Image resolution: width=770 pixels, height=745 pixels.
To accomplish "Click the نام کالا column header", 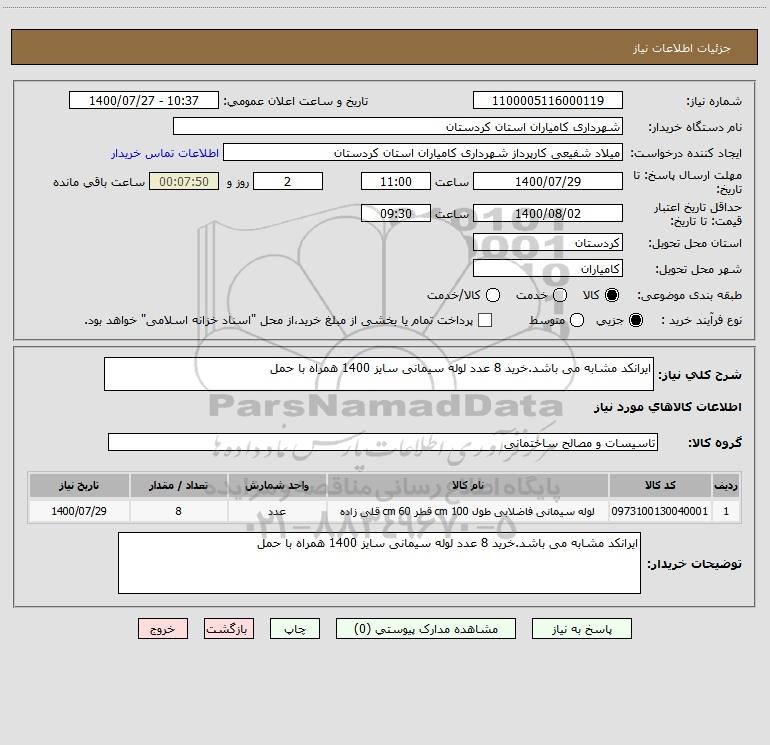I will click(468, 485).
